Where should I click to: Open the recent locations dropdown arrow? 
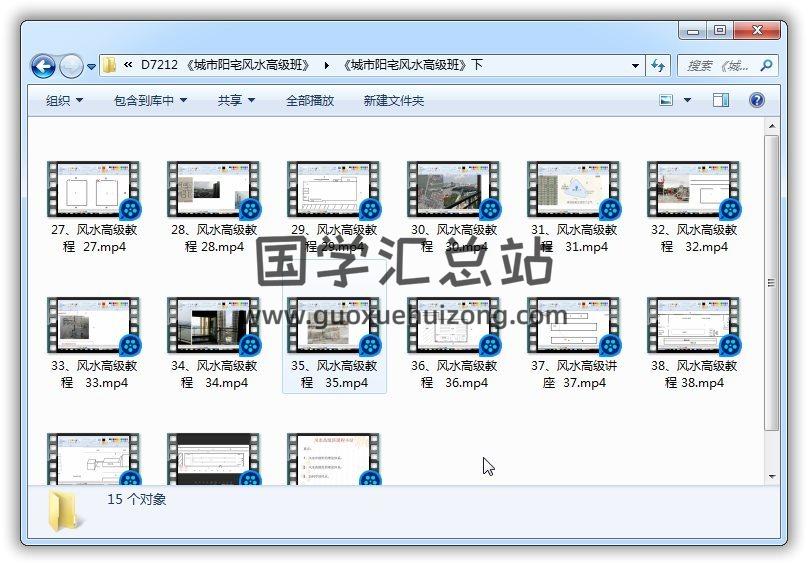[x=91, y=66]
